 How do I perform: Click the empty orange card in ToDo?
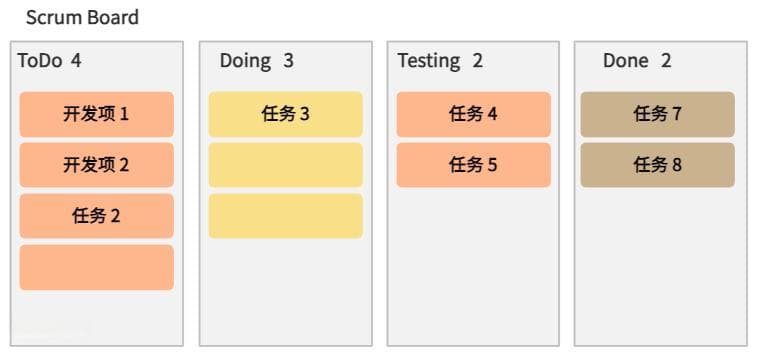97,268
